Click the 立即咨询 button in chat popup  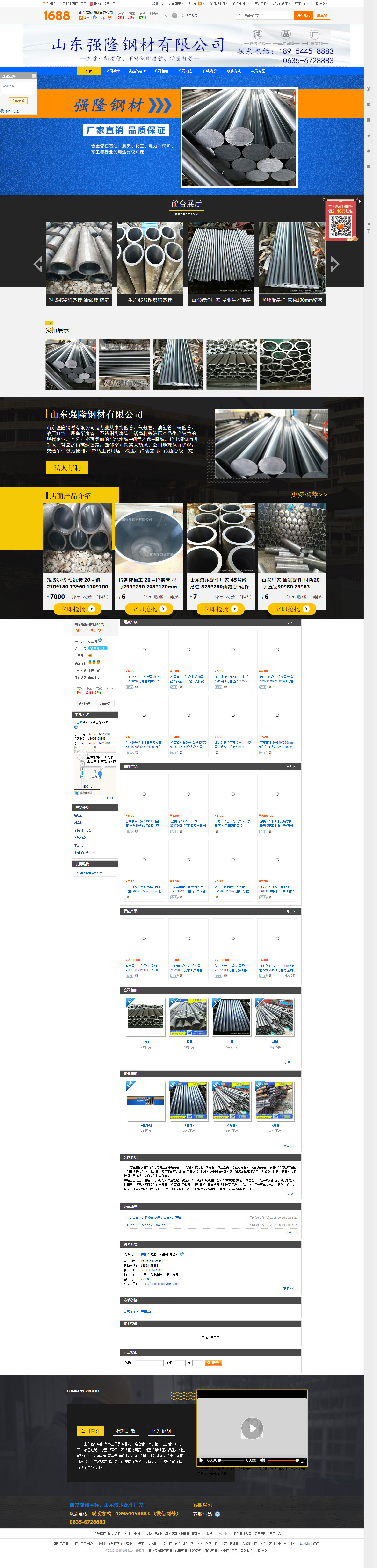point(18,101)
